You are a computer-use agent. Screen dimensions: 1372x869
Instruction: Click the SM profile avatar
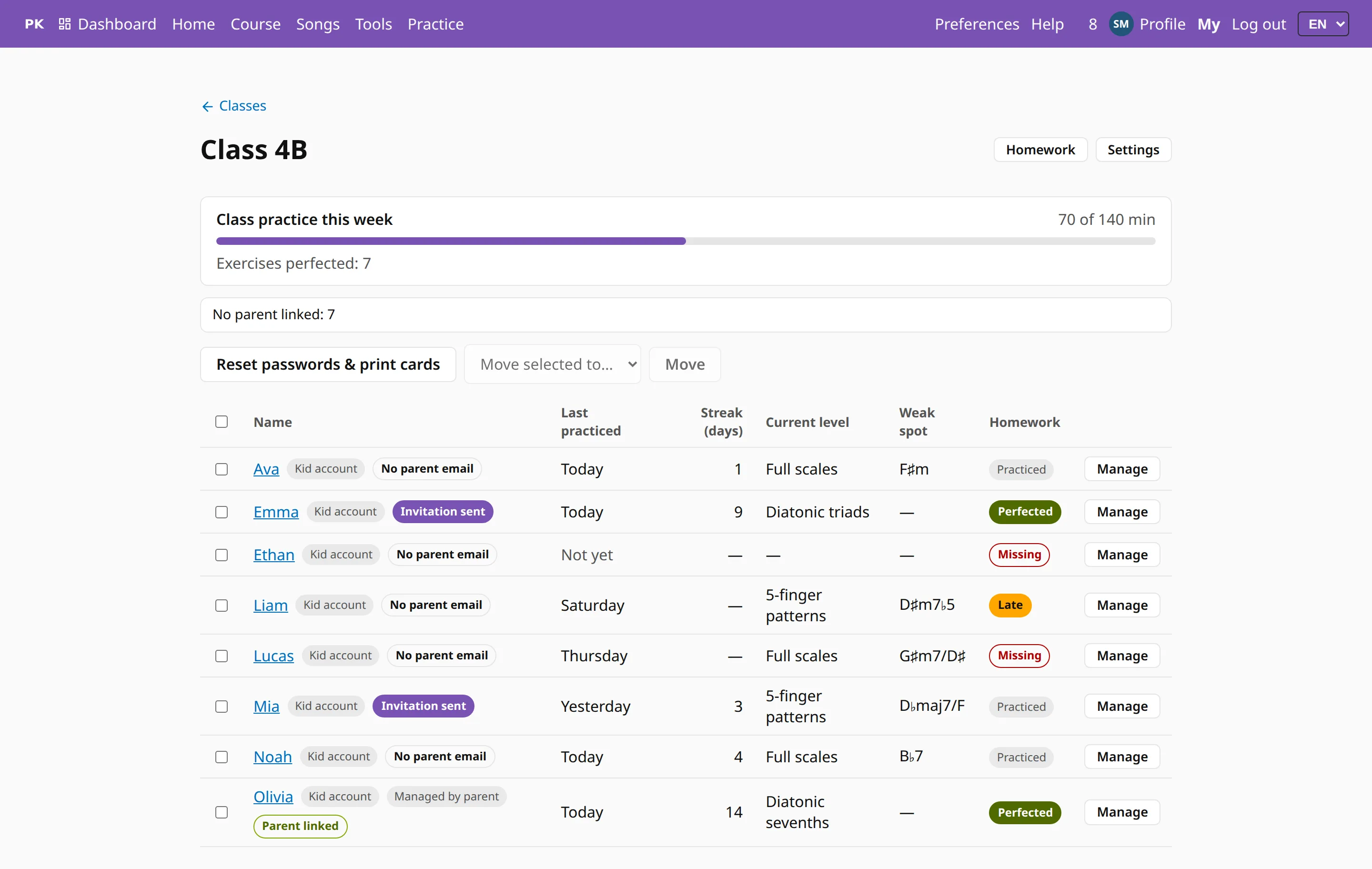click(x=1120, y=24)
